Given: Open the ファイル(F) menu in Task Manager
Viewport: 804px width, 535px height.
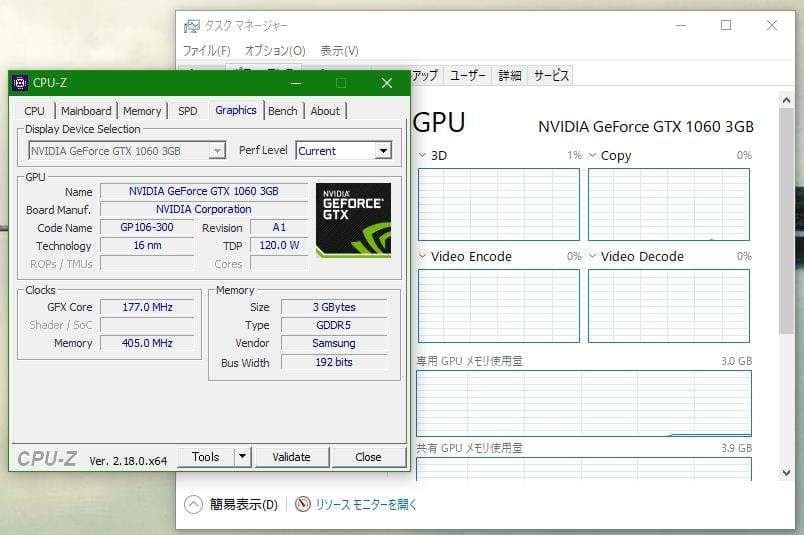Looking at the screenshot, I should coord(207,50).
